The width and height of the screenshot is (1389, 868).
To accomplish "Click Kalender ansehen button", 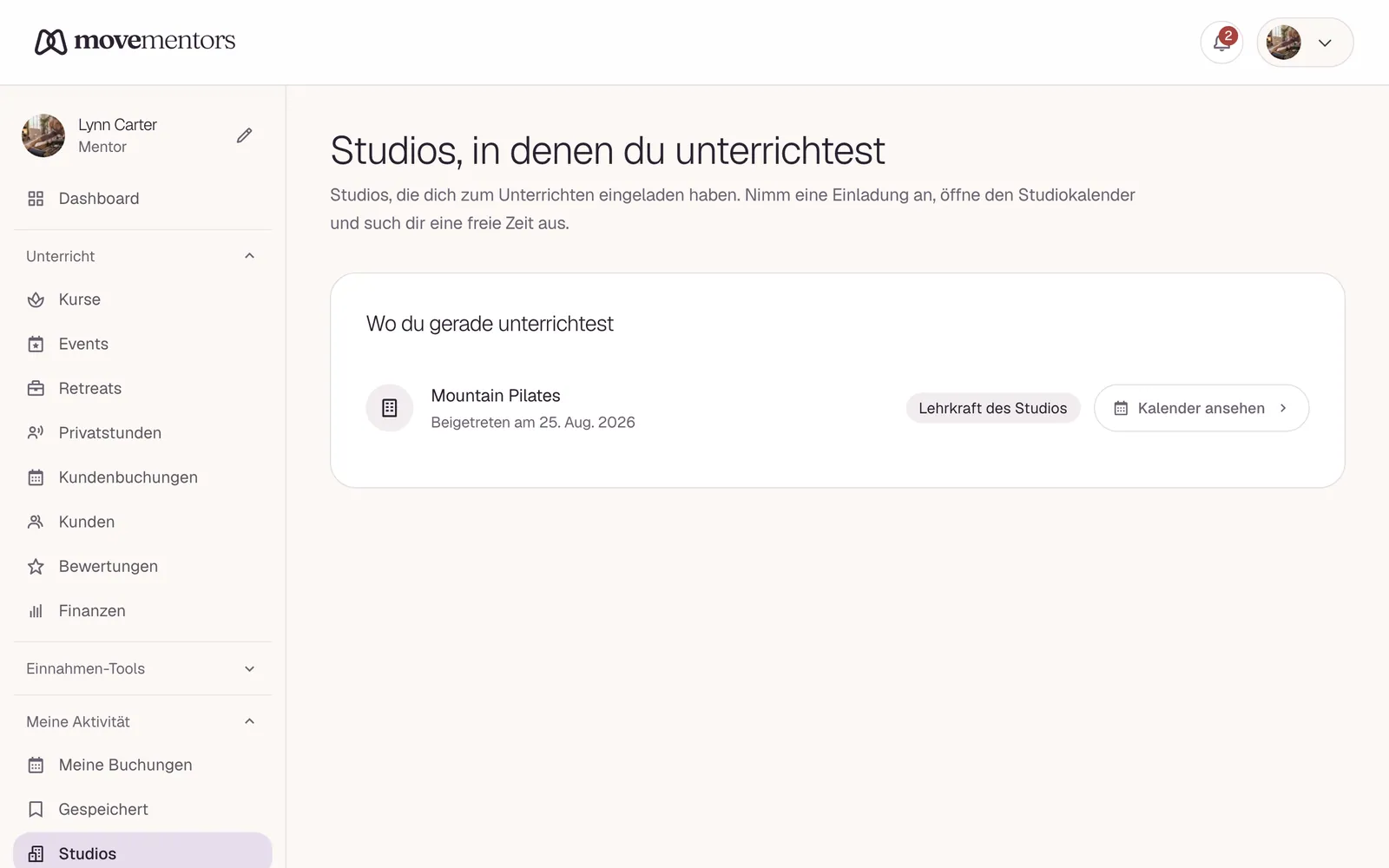I will coord(1201,408).
